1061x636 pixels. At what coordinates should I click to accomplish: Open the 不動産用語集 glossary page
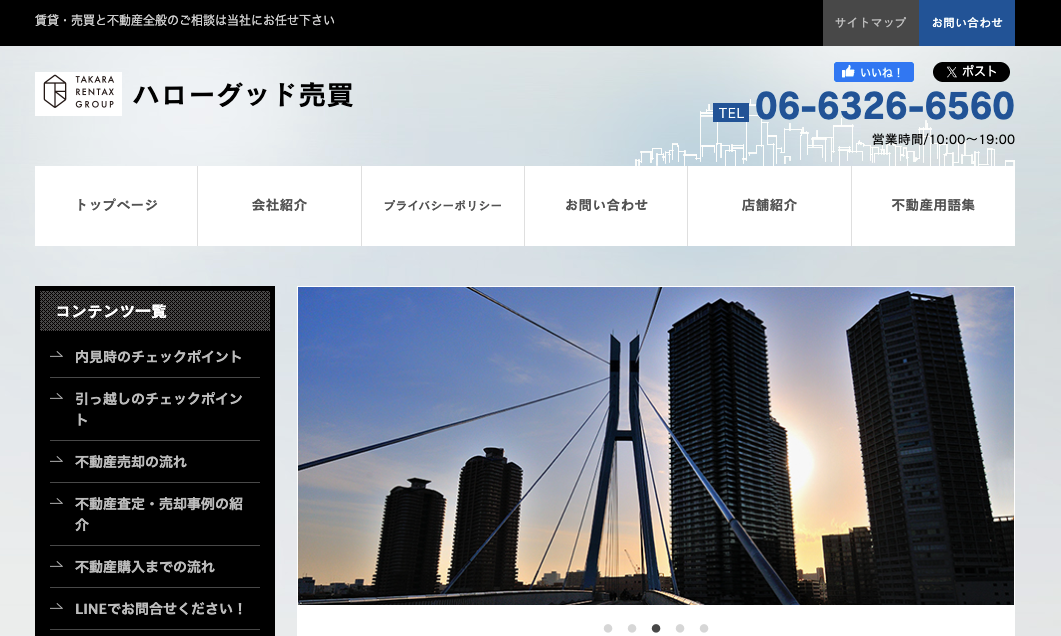click(932, 205)
